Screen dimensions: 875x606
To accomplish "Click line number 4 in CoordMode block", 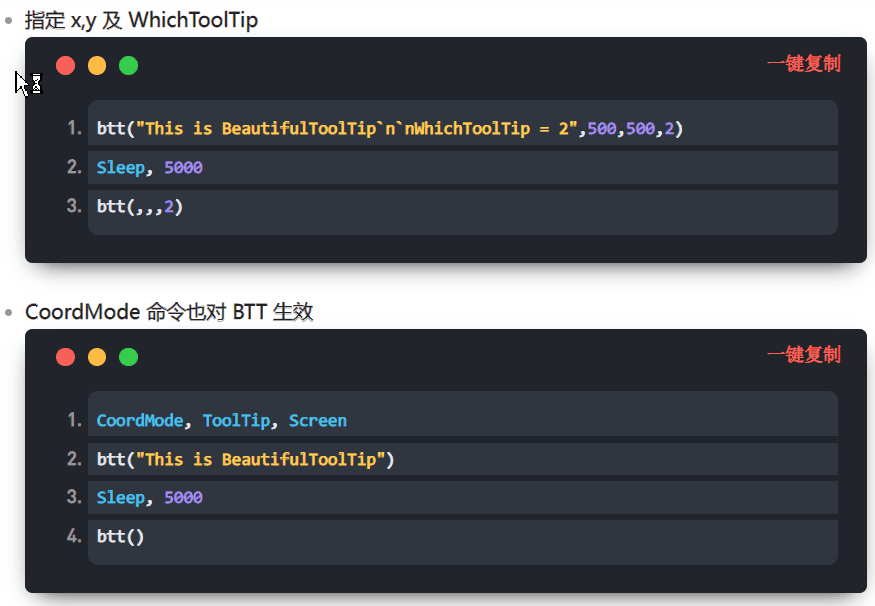I will (74, 537).
